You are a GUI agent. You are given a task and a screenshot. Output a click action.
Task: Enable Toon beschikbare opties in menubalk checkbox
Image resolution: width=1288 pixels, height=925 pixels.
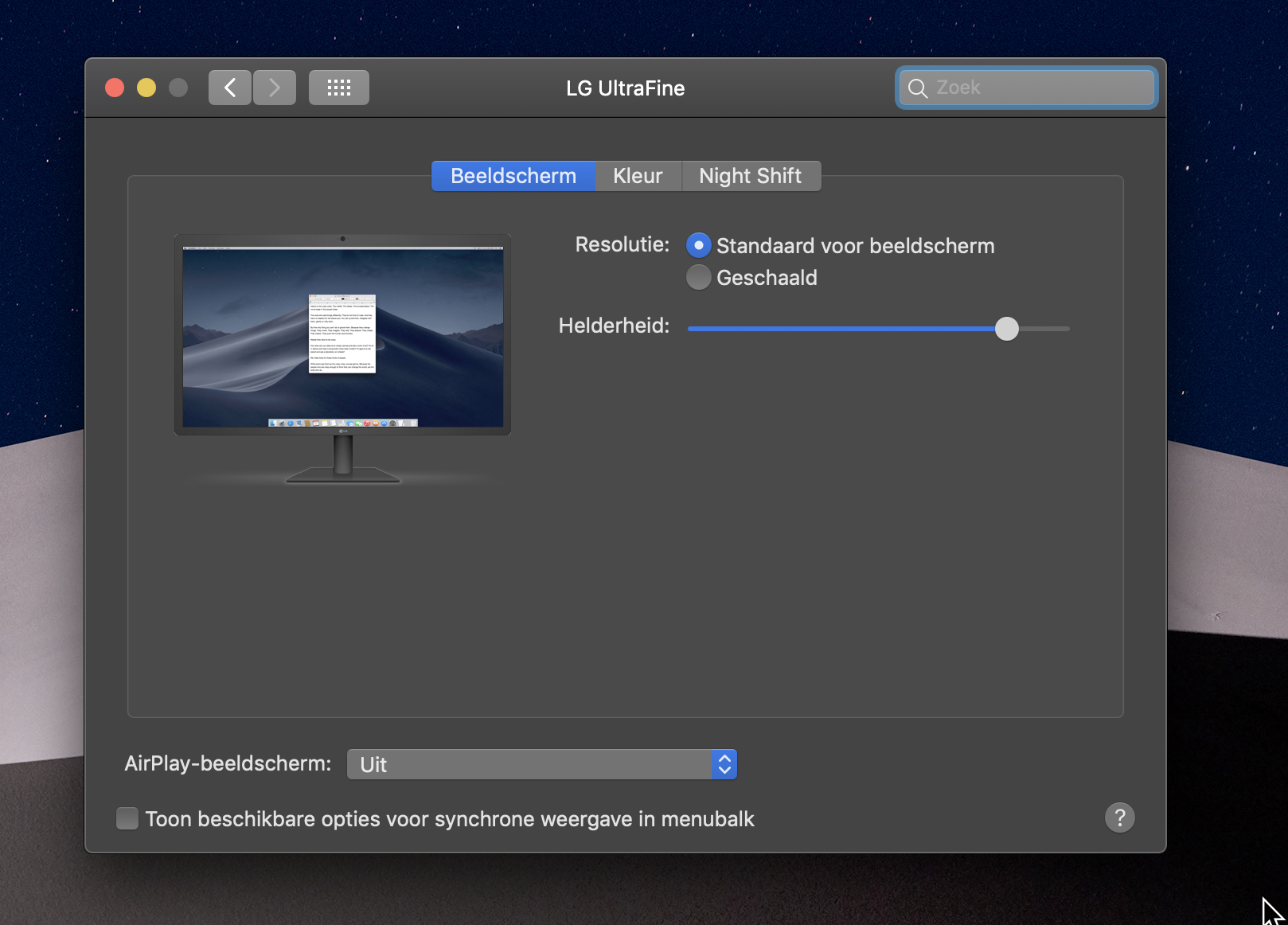click(127, 818)
